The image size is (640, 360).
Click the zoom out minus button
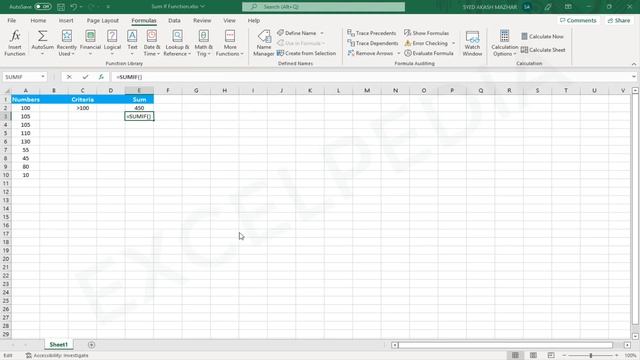click(x=564, y=356)
